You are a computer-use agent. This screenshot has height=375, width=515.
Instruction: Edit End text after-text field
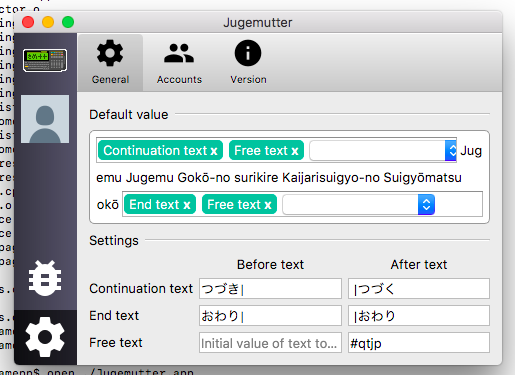(419, 316)
